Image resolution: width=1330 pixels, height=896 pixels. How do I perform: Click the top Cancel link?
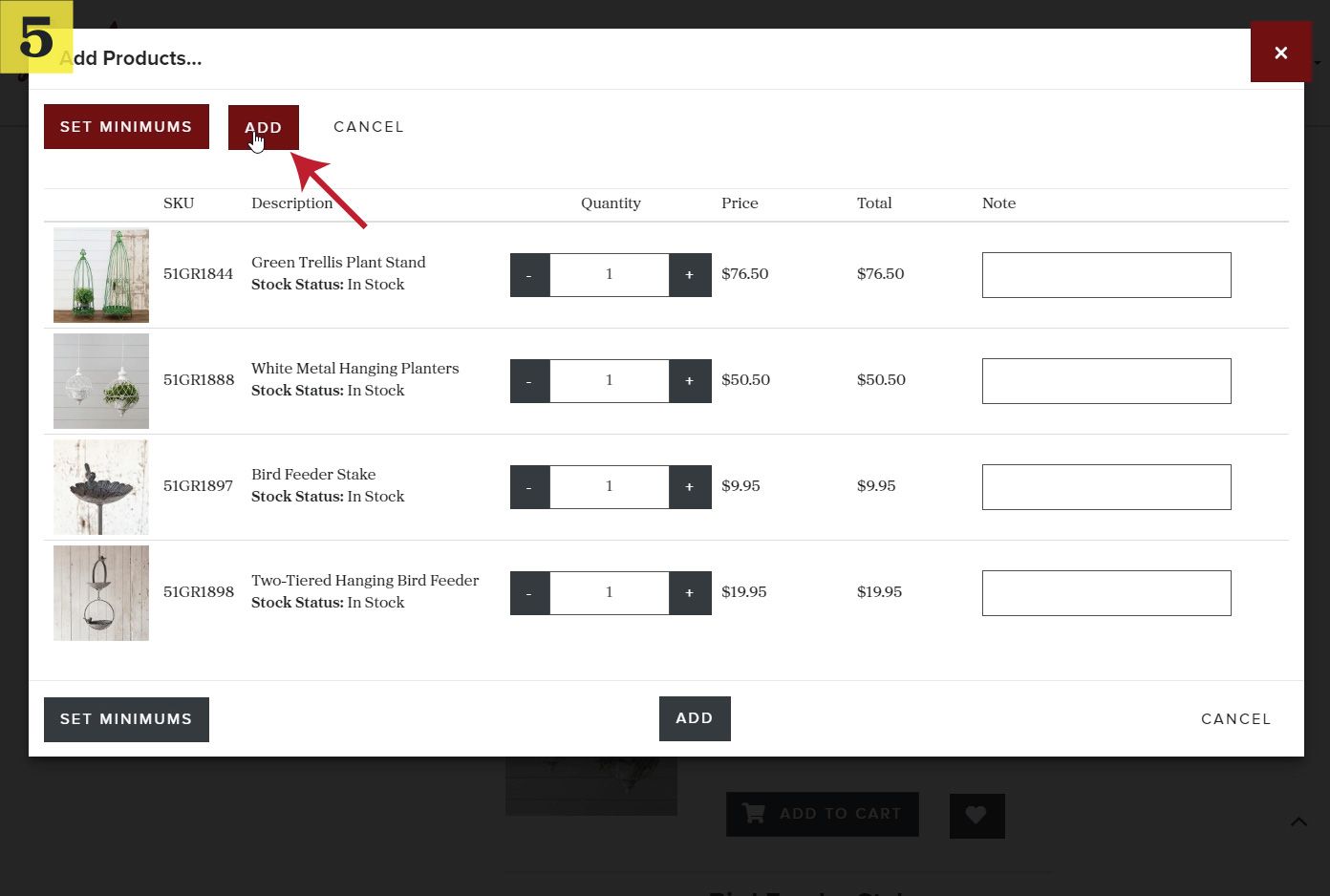click(x=369, y=127)
